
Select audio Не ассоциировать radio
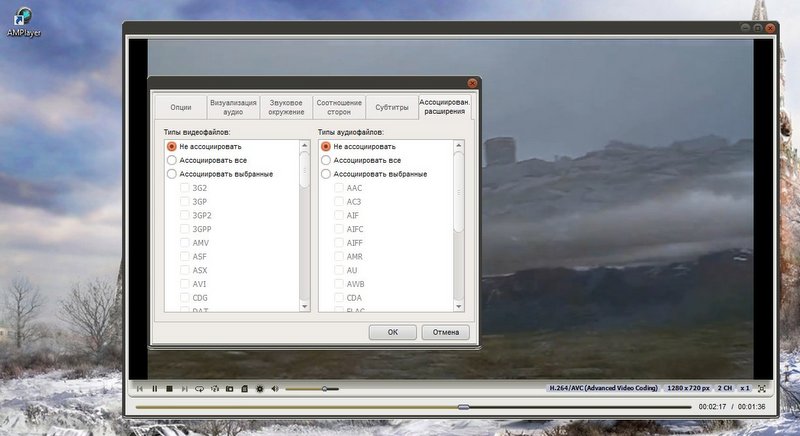click(326, 146)
